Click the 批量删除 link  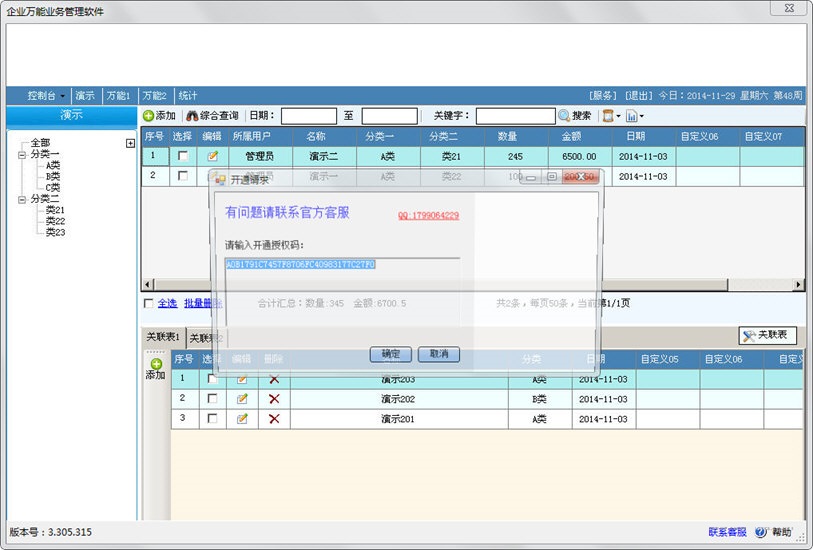point(203,303)
